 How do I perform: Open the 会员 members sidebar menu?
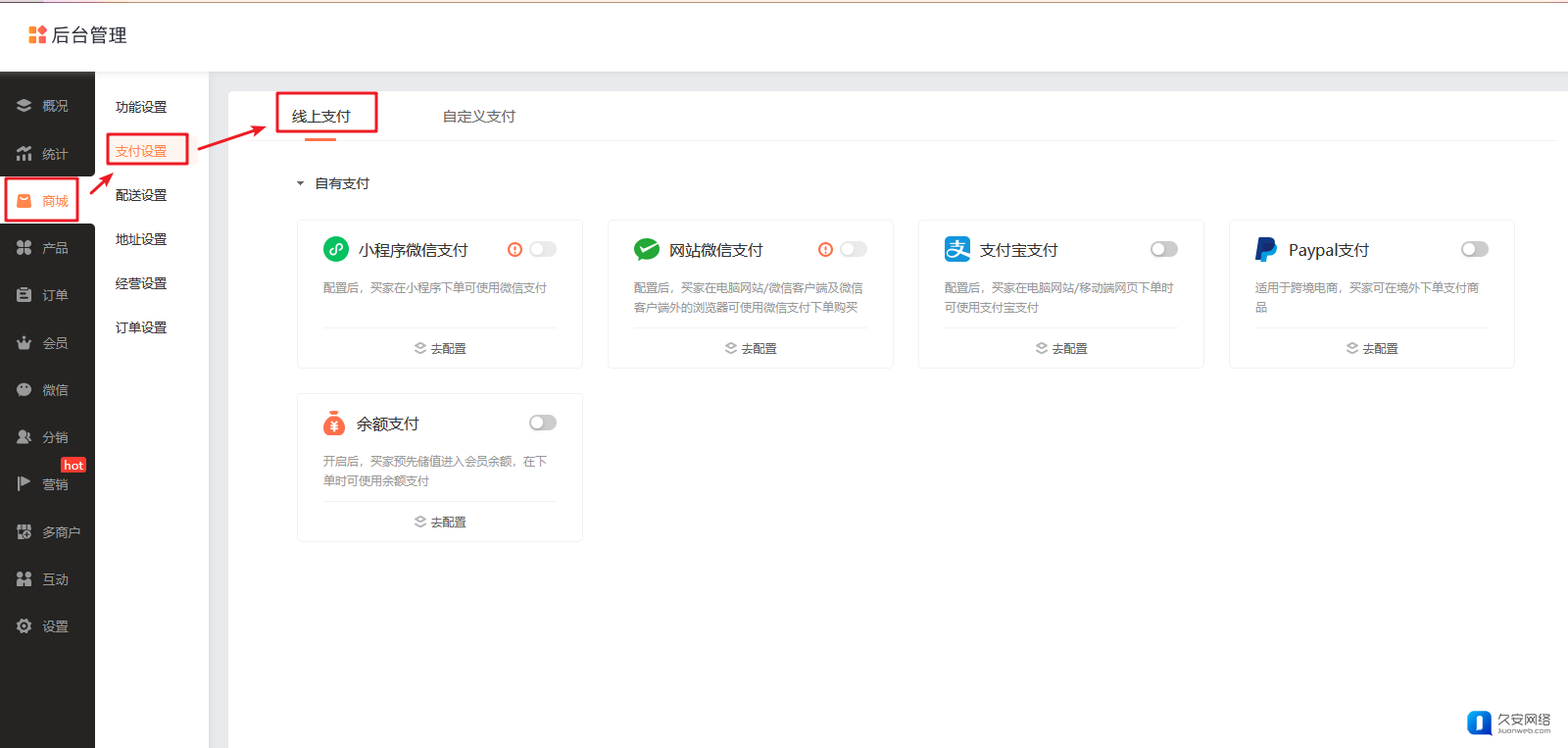[43, 343]
